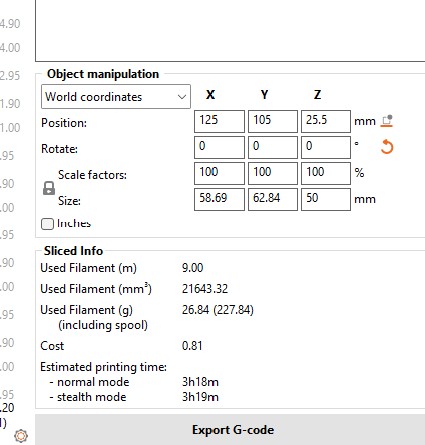Click the Scale factors Y field

pyautogui.click(x=273, y=173)
